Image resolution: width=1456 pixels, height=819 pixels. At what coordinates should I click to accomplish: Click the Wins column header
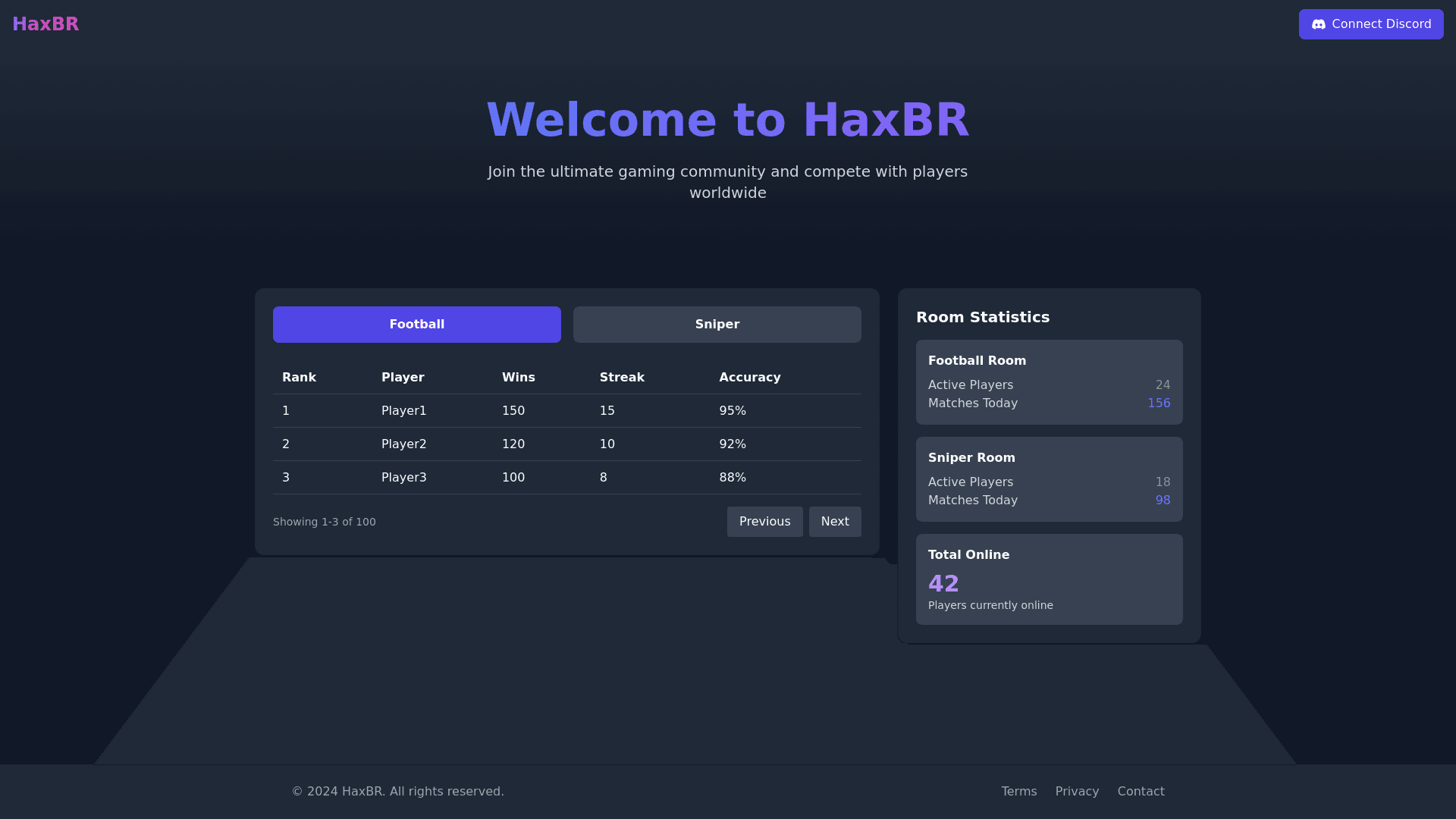click(518, 378)
